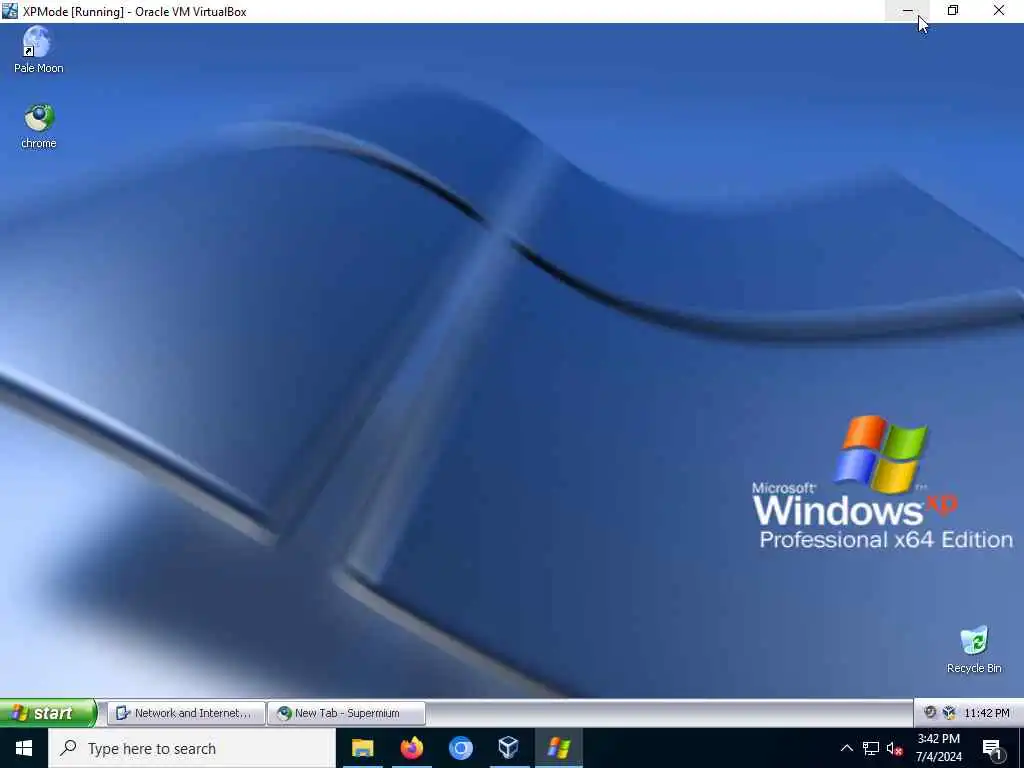The width and height of the screenshot is (1024, 768).
Task: Open the XP start menu
Action: point(48,712)
